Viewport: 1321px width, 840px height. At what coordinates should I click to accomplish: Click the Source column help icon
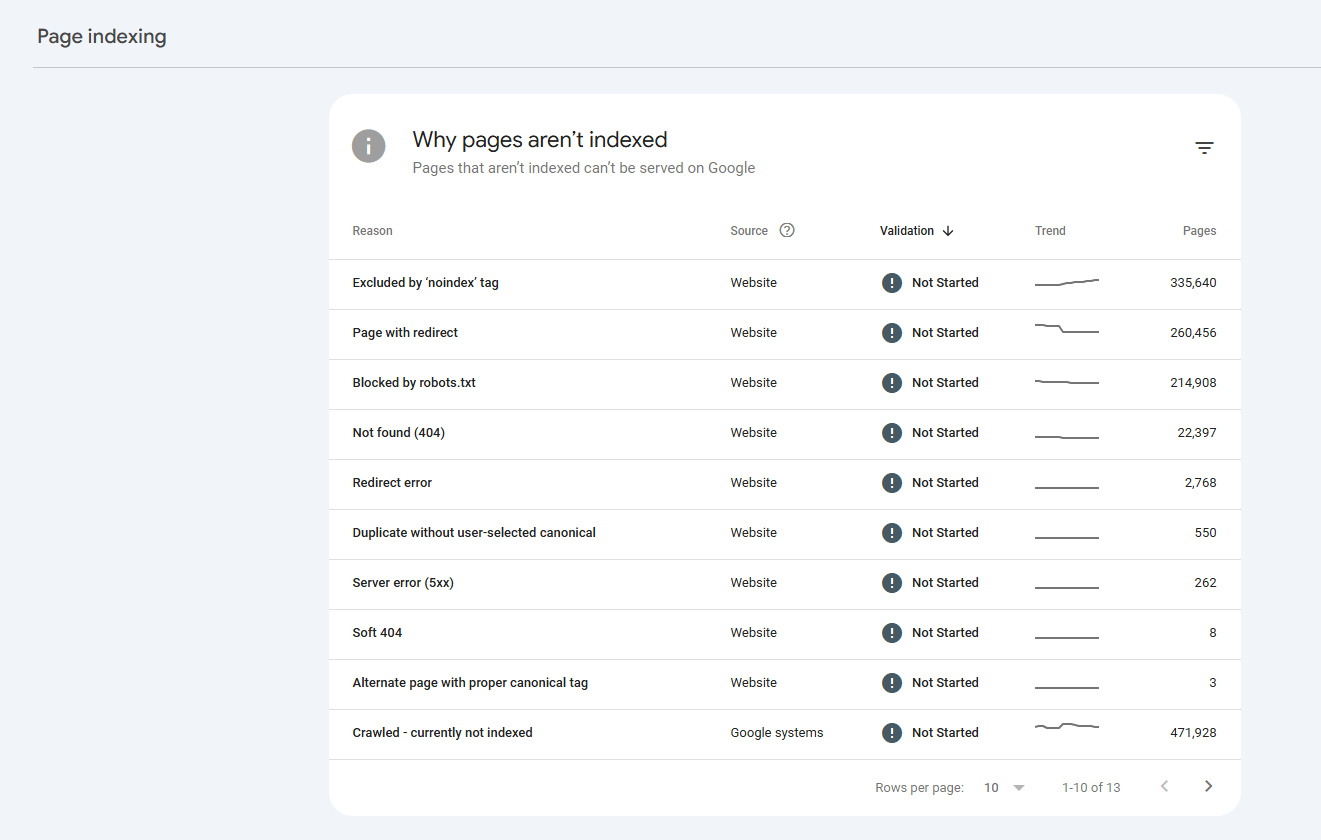[787, 230]
